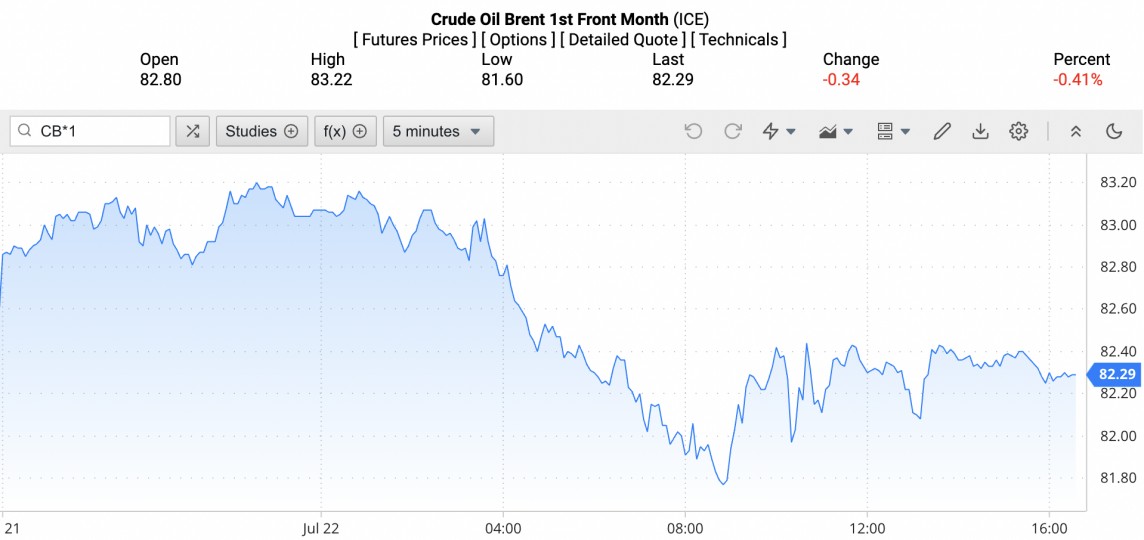
Task: Add an f(x) expression
Action: pyautogui.click(x=344, y=131)
